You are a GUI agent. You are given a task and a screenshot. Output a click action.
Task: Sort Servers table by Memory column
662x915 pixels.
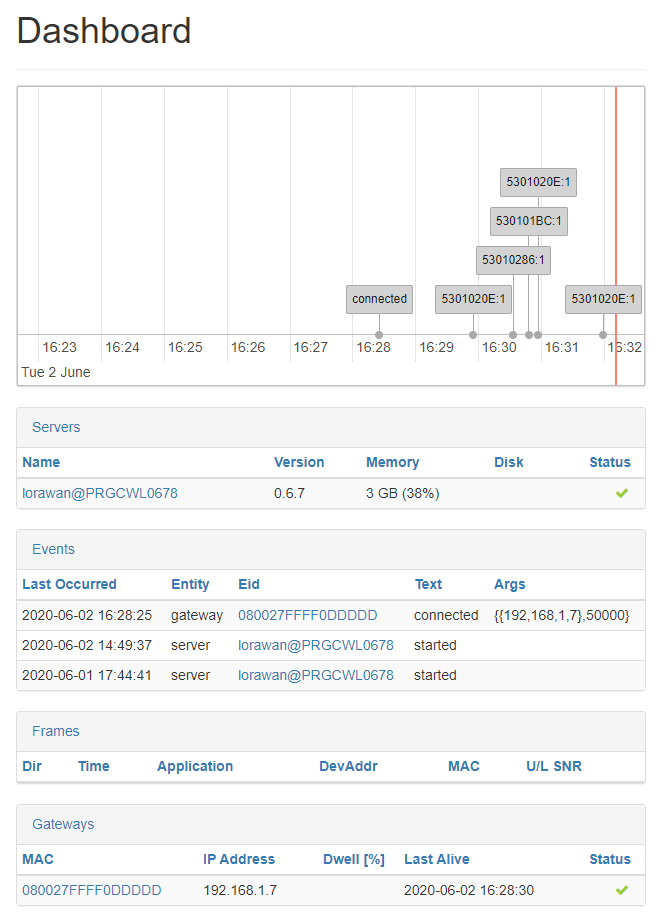[392, 463]
